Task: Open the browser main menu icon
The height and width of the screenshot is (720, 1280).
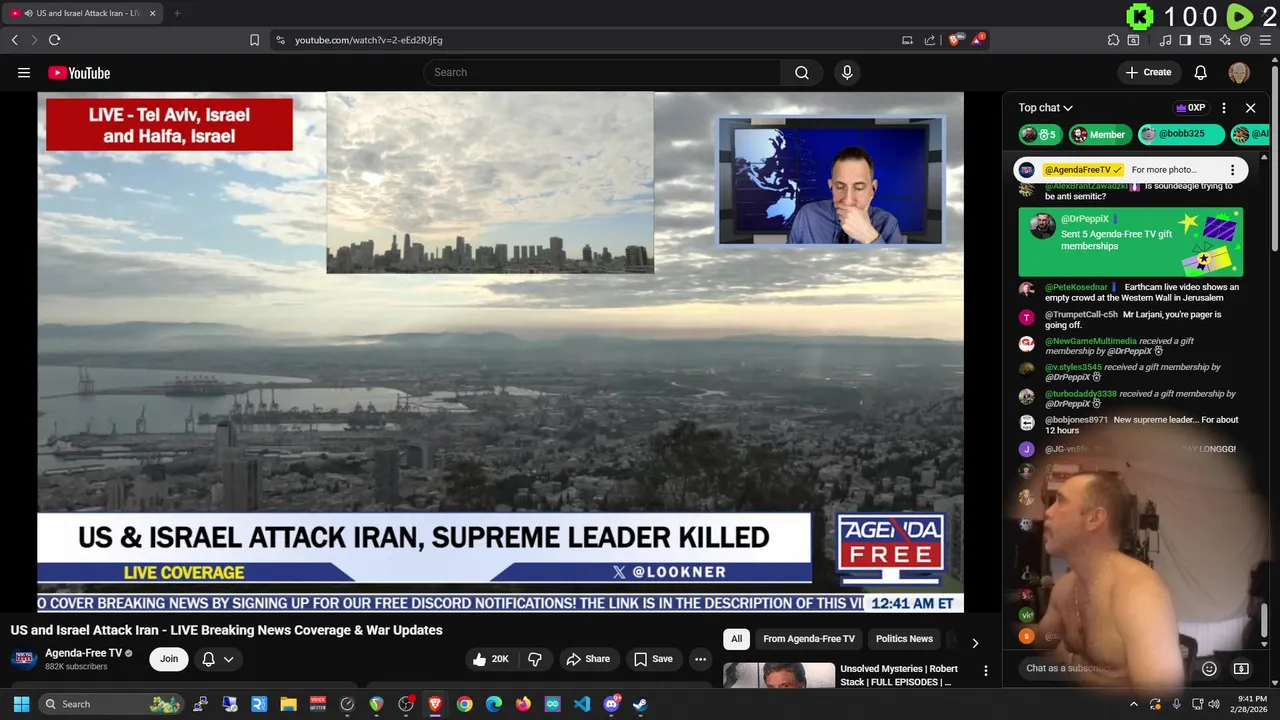Action: click(x=1266, y=40)
